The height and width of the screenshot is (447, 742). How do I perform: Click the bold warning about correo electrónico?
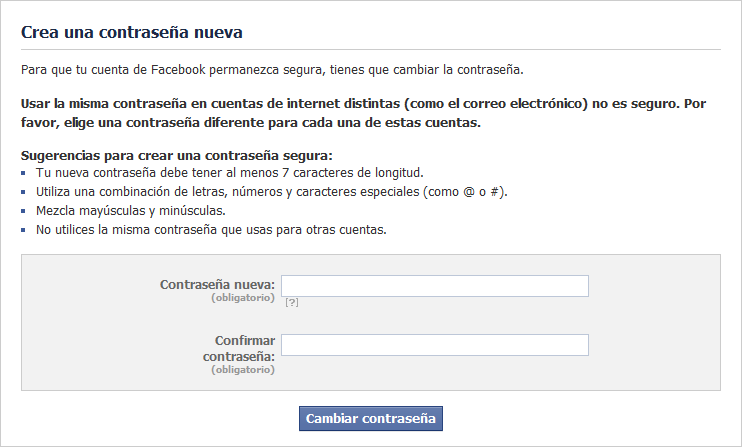pos(363,113)
